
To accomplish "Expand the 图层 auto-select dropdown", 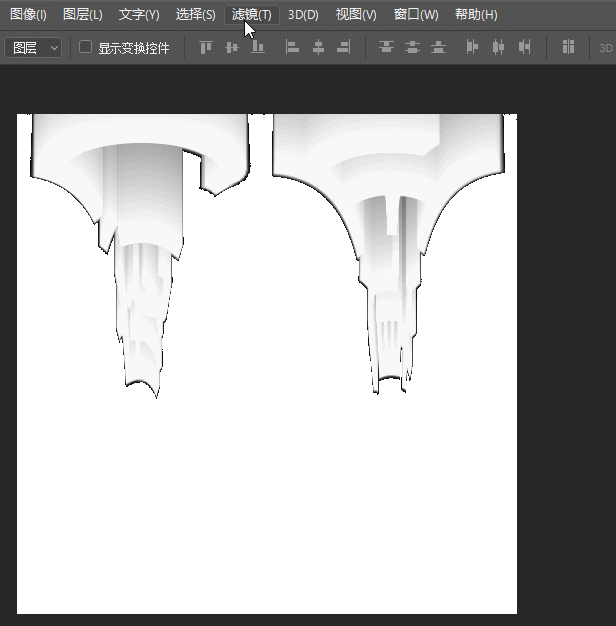I will [x=33, y=47].
